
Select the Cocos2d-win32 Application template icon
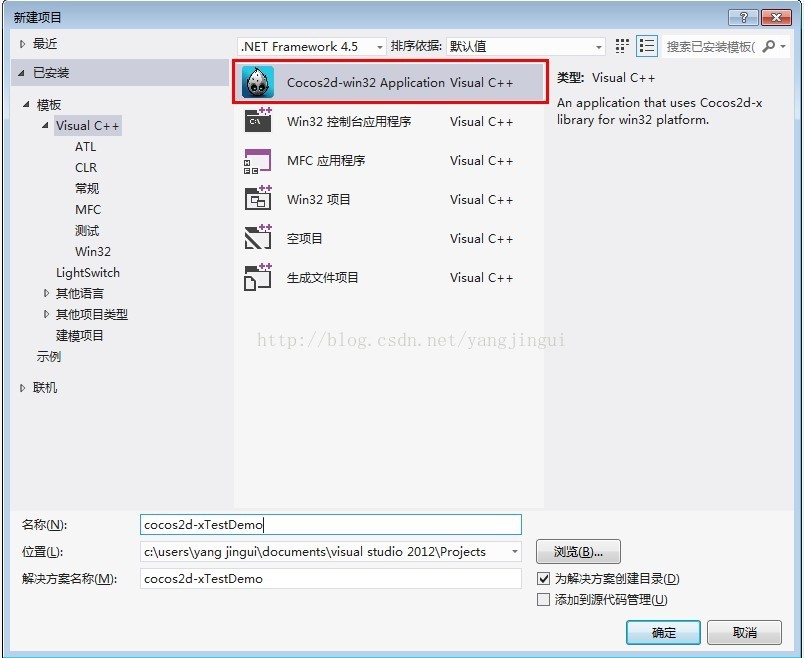pyautogui.click(x=258, y=82)
